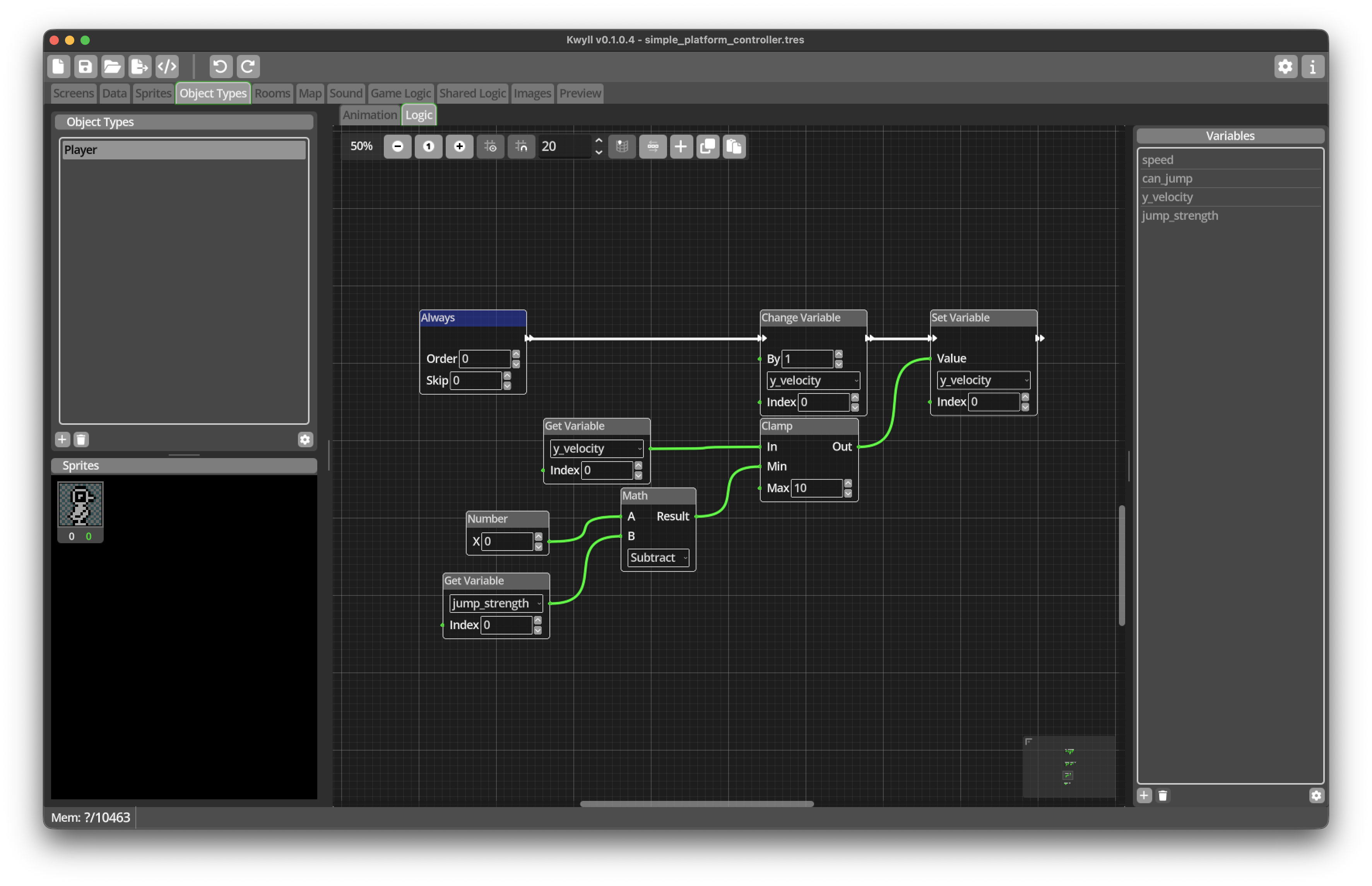Click the undo arrow icon
Image resolution: width=1372 pixels, height=886 pixels.
[x=220, y=67]
